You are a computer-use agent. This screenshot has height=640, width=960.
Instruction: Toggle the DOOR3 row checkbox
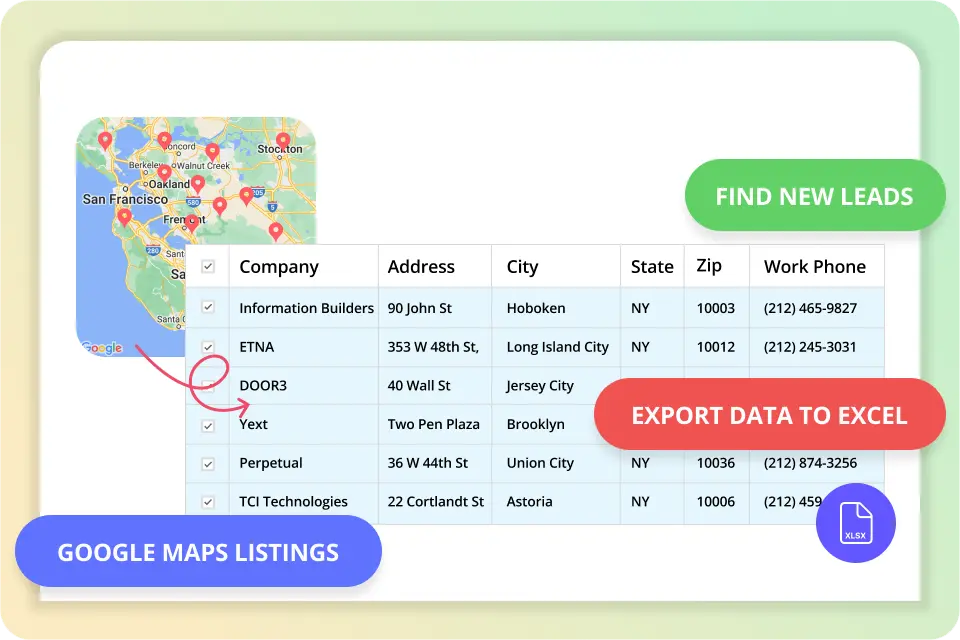point(208,386)
